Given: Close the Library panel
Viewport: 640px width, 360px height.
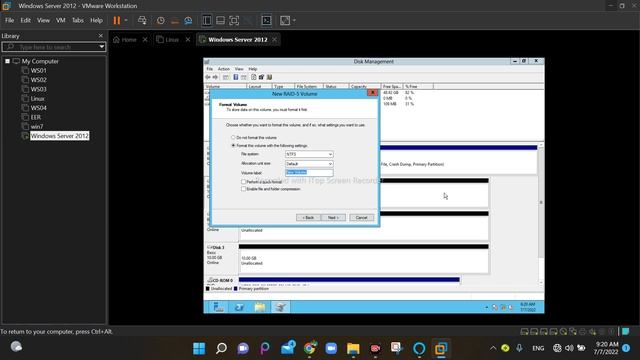Looking at the screenshot, I should coord(101,36).
